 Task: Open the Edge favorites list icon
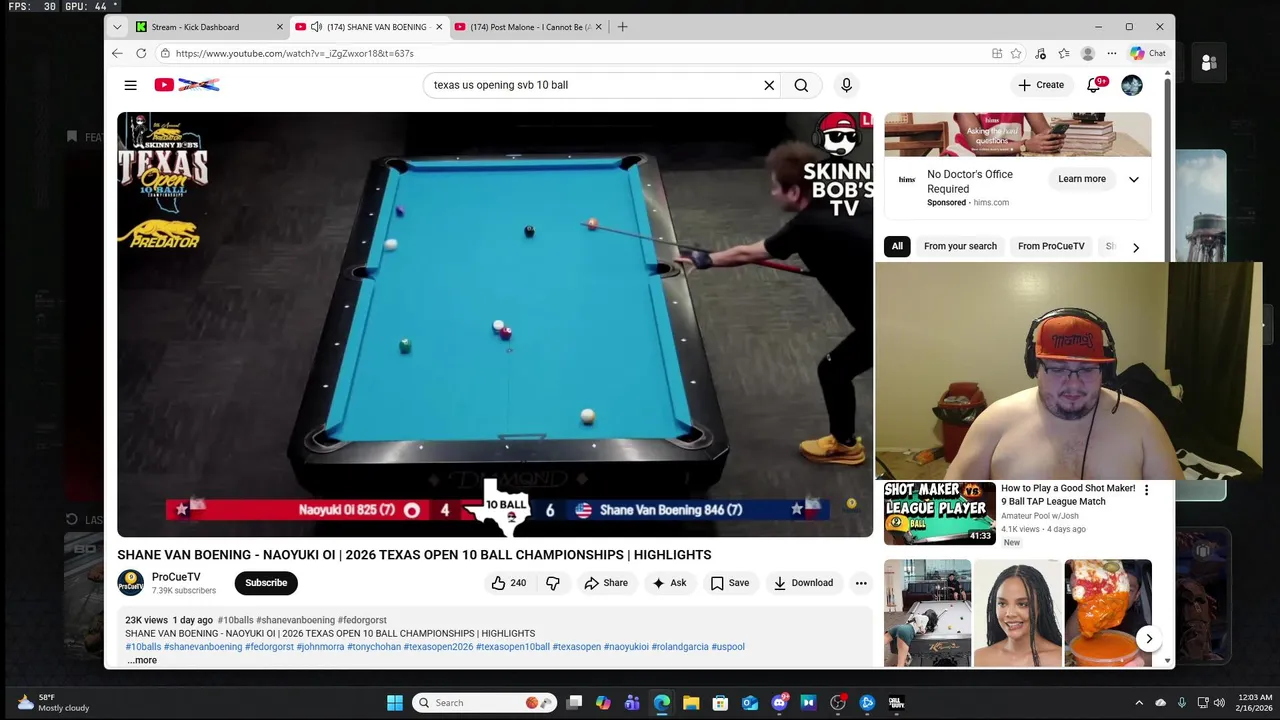click(1063, 53)
